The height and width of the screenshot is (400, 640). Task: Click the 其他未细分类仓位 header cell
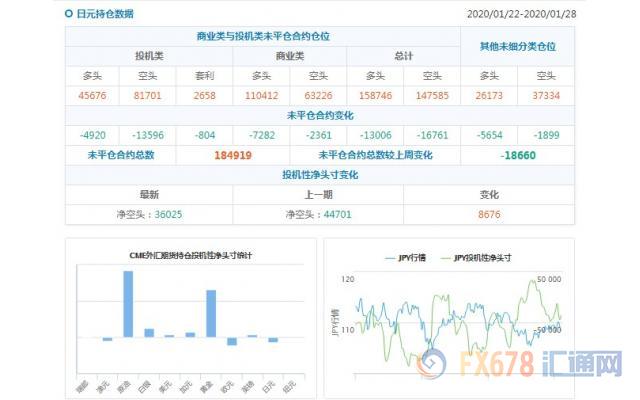pyautogui.click(x=518, y=46)
